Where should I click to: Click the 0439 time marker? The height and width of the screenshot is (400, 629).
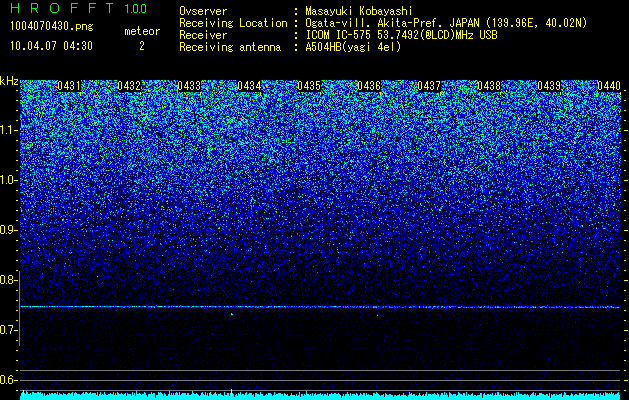549,86
